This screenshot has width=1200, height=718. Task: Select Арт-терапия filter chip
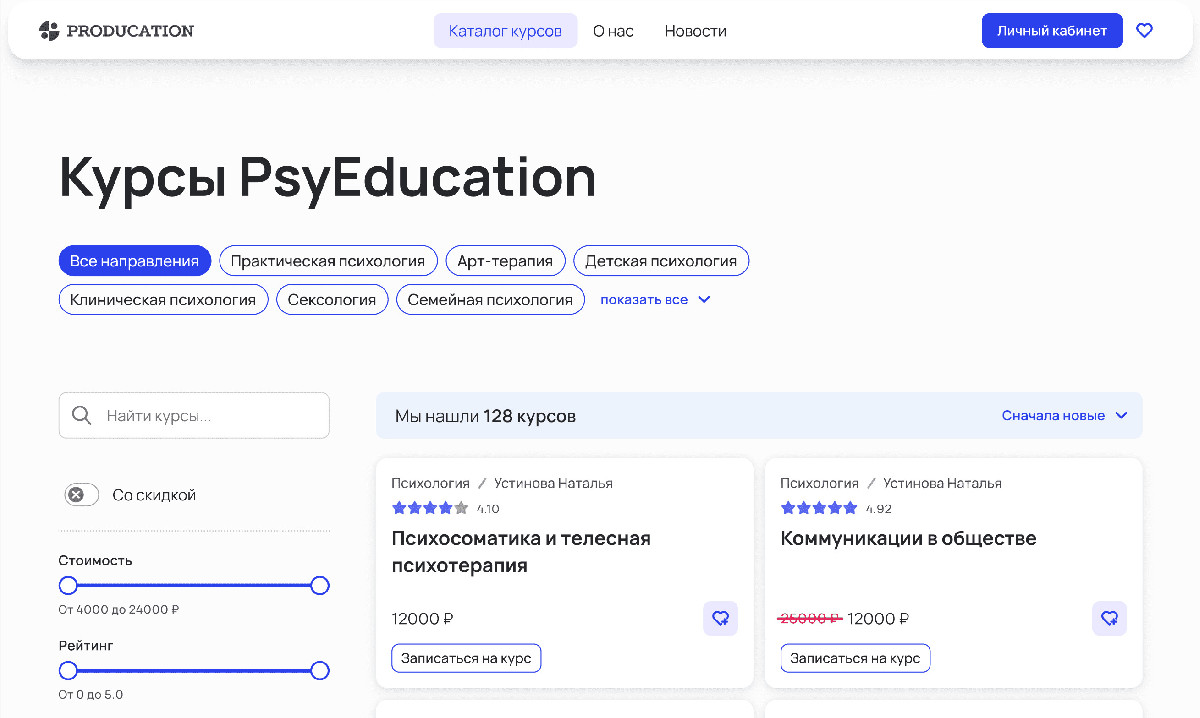pyautogui.click(x=505, y=261)
